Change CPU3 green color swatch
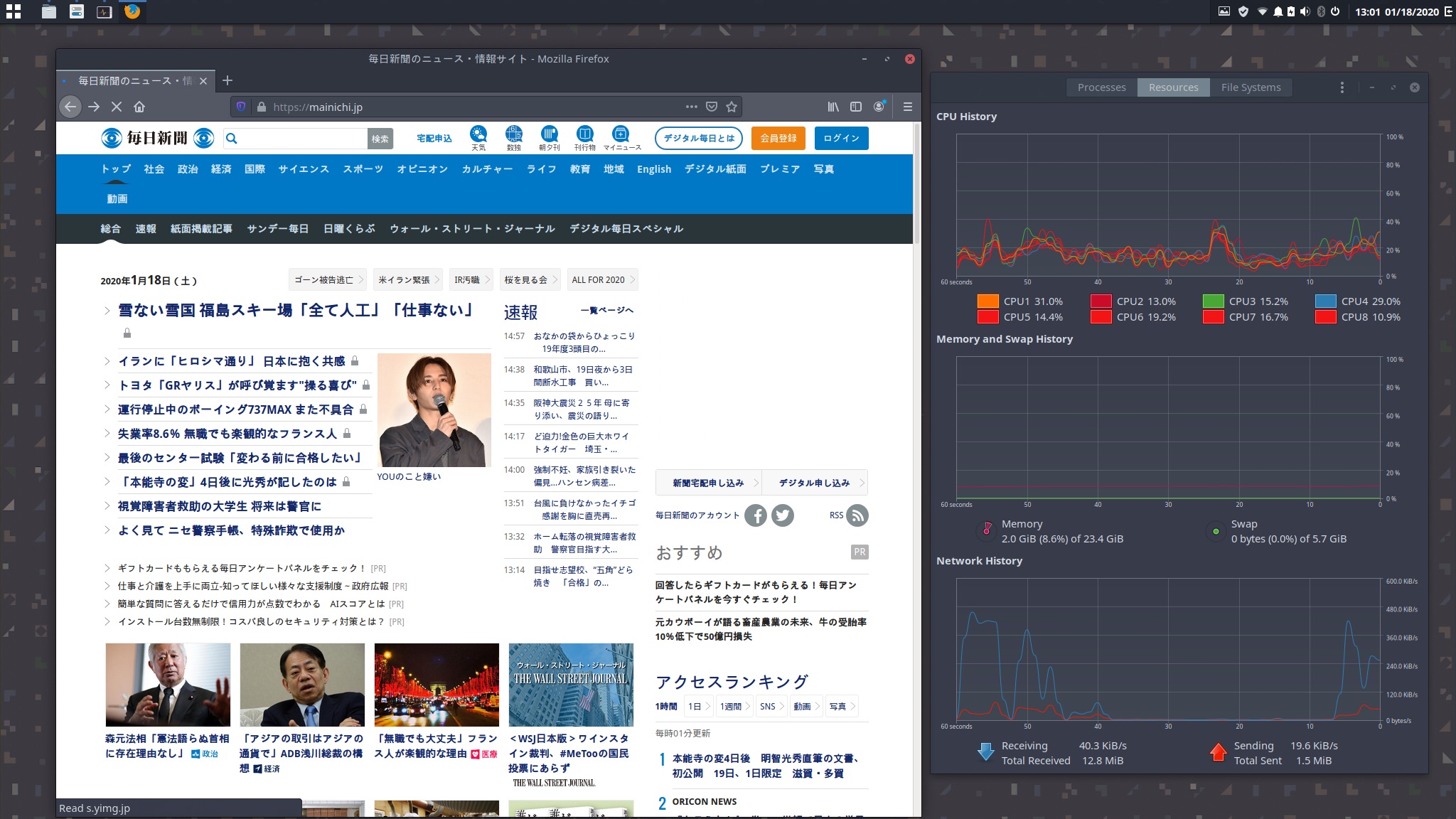1456x819 pixels. (1213, 301)
